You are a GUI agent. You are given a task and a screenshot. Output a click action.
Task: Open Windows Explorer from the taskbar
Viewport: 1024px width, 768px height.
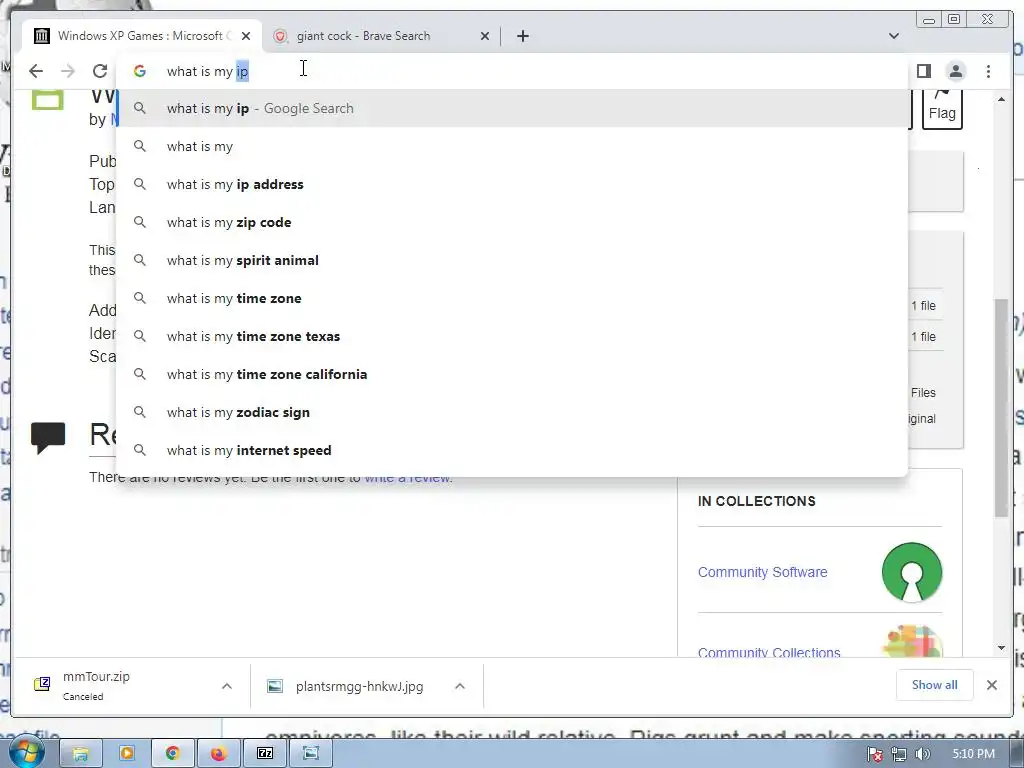click(x=80, y=754)
